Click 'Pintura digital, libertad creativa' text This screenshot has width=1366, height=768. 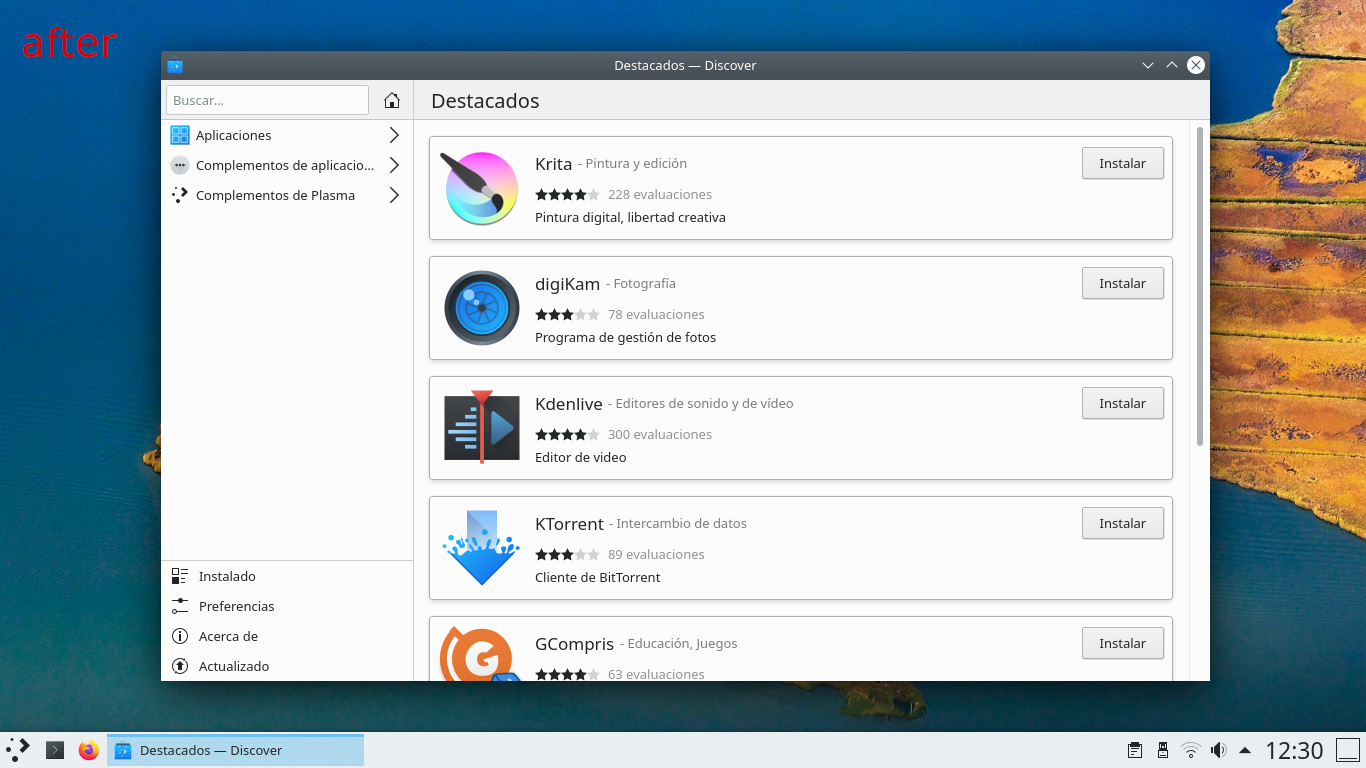click(x=630, y=217)
